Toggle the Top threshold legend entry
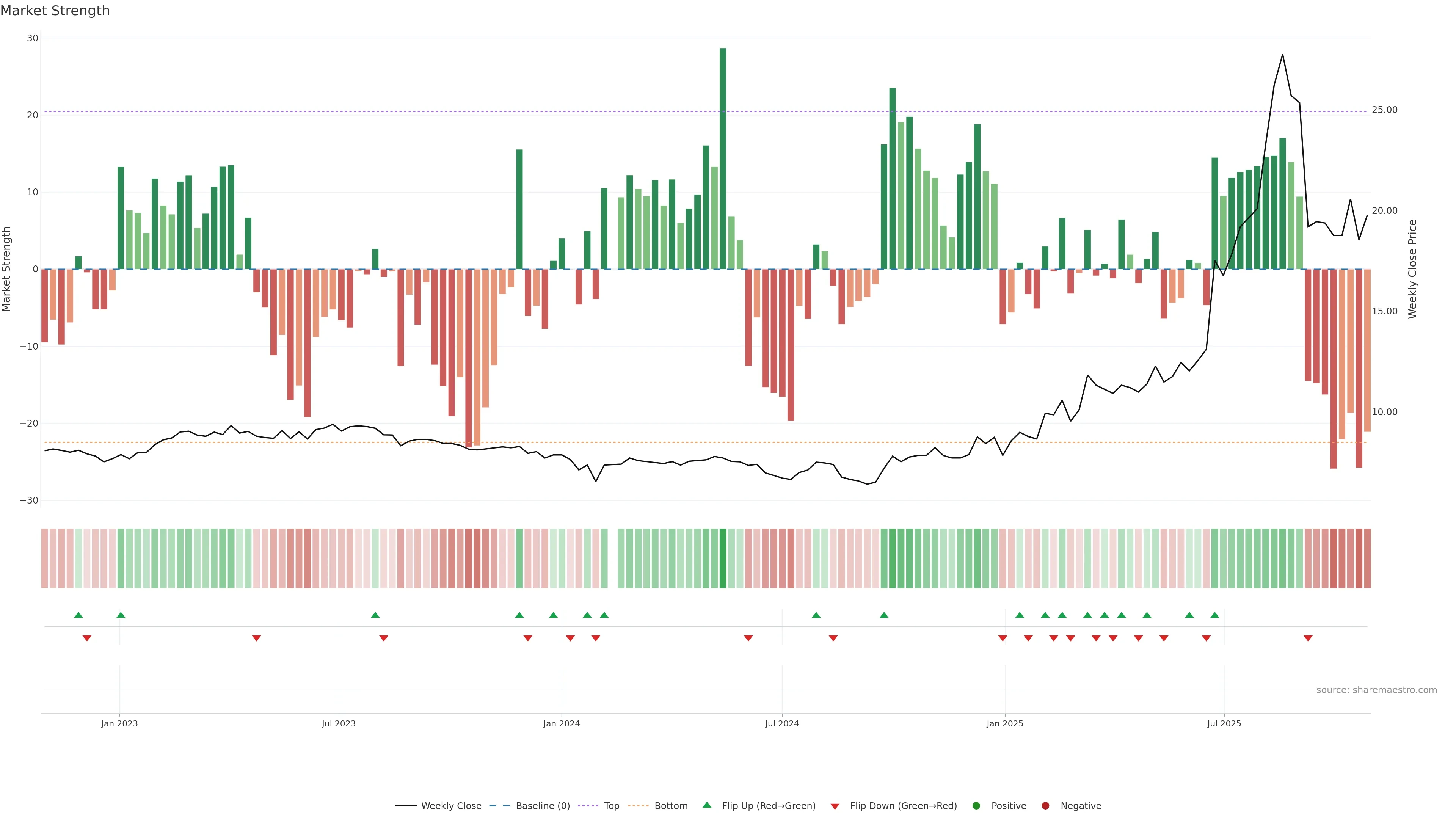This screenshot has height=819, width=1456. point(611,805)
